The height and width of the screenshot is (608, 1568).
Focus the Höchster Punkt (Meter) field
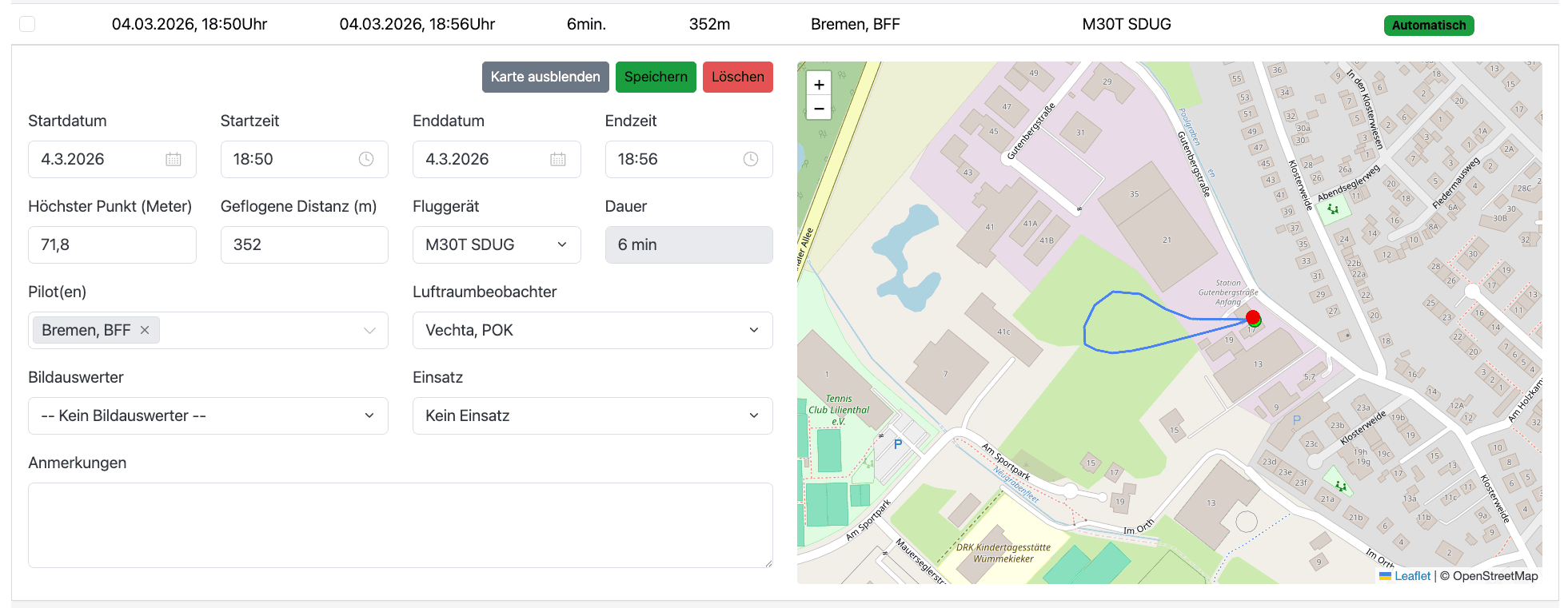pyautogui.click(x=112, y=244)
